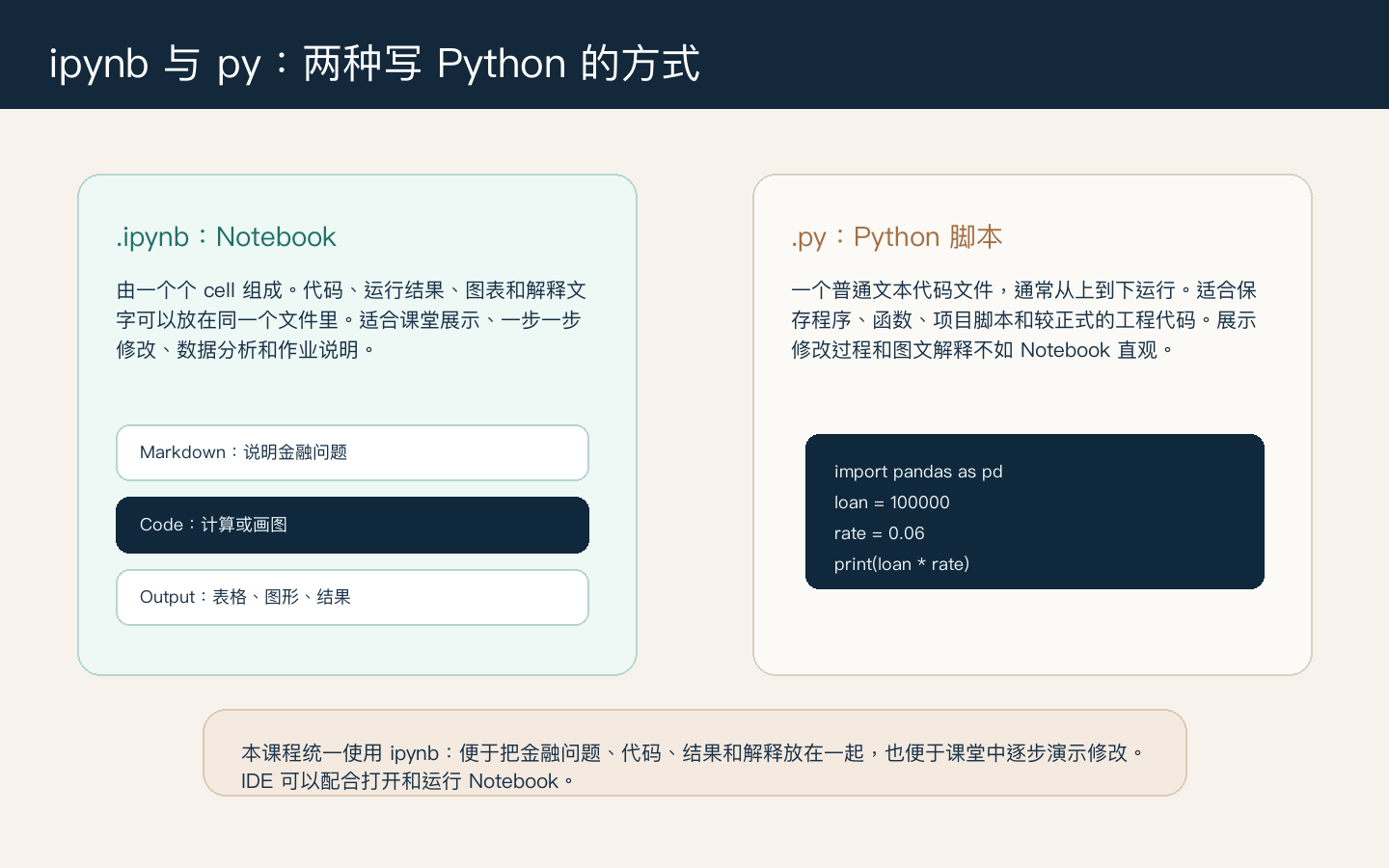Click the note line starting '本课程统一使用 ipynb'
The width and height of the screenshot is (1389, 868).
click(694, 752)
